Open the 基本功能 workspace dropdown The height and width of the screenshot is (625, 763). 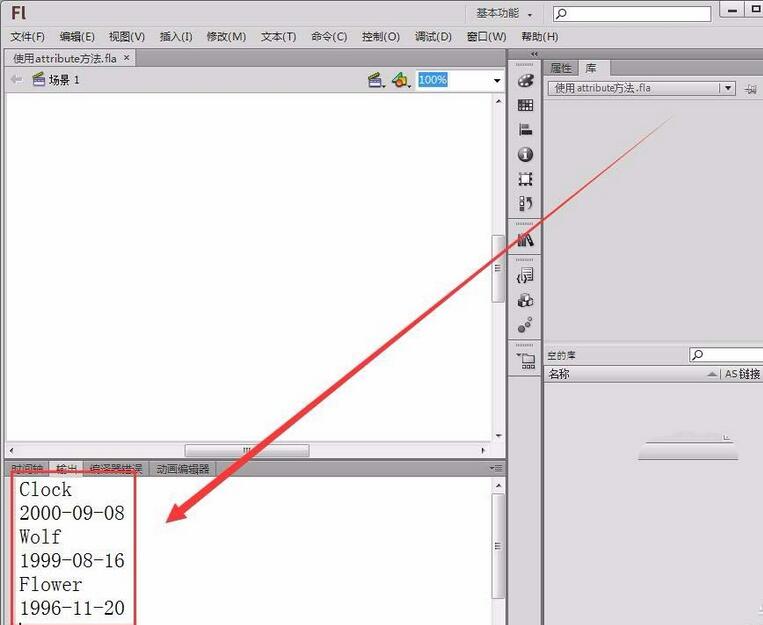504,14
